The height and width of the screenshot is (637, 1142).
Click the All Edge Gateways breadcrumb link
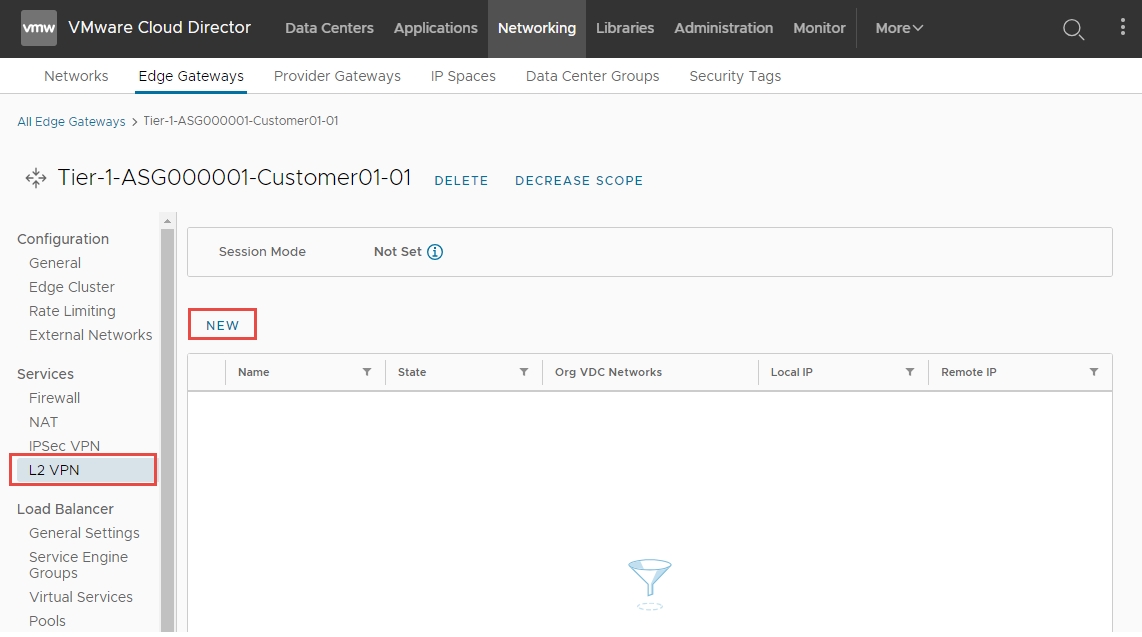[71, 121]
